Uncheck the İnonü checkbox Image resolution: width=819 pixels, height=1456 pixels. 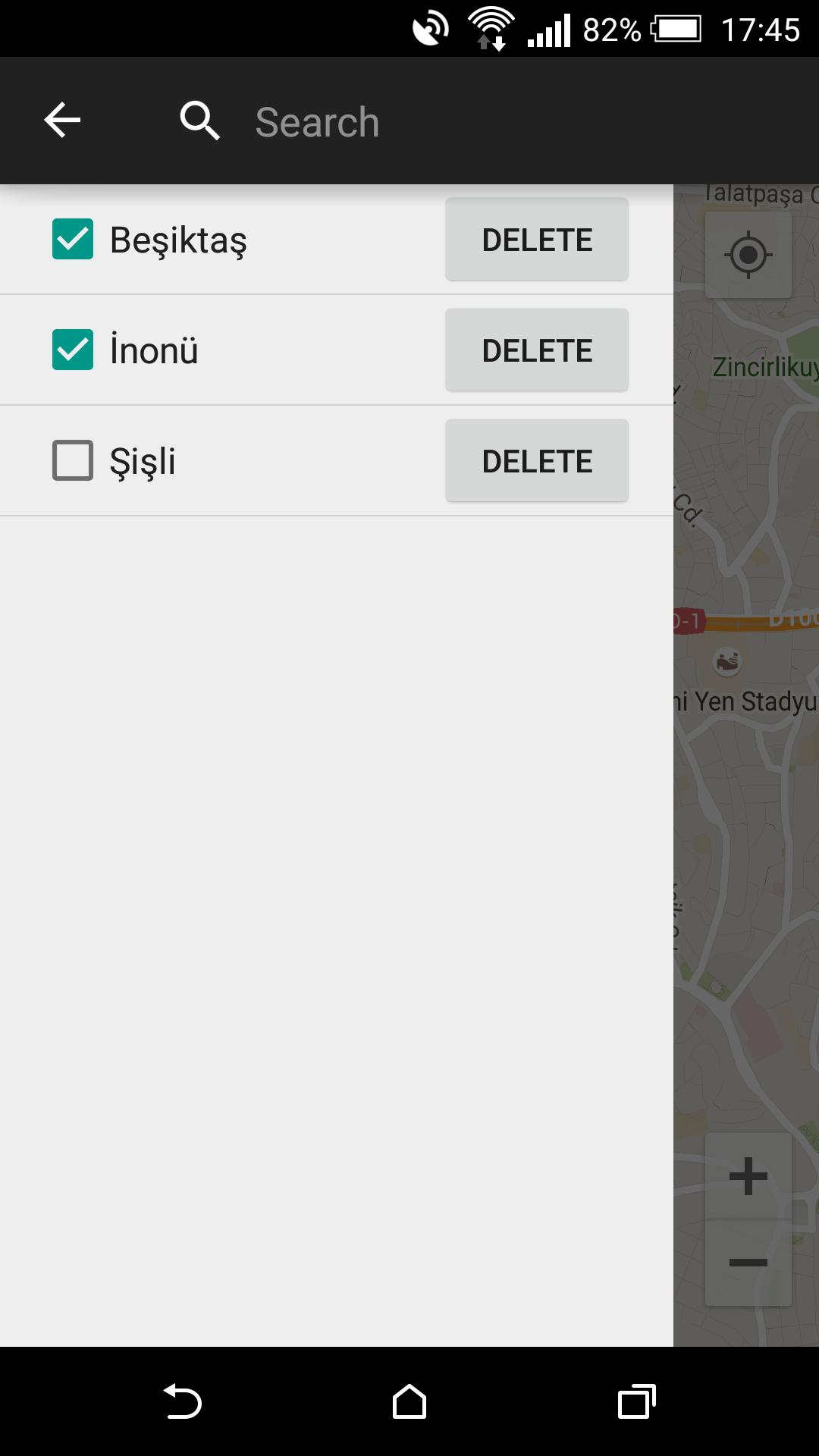73,350
